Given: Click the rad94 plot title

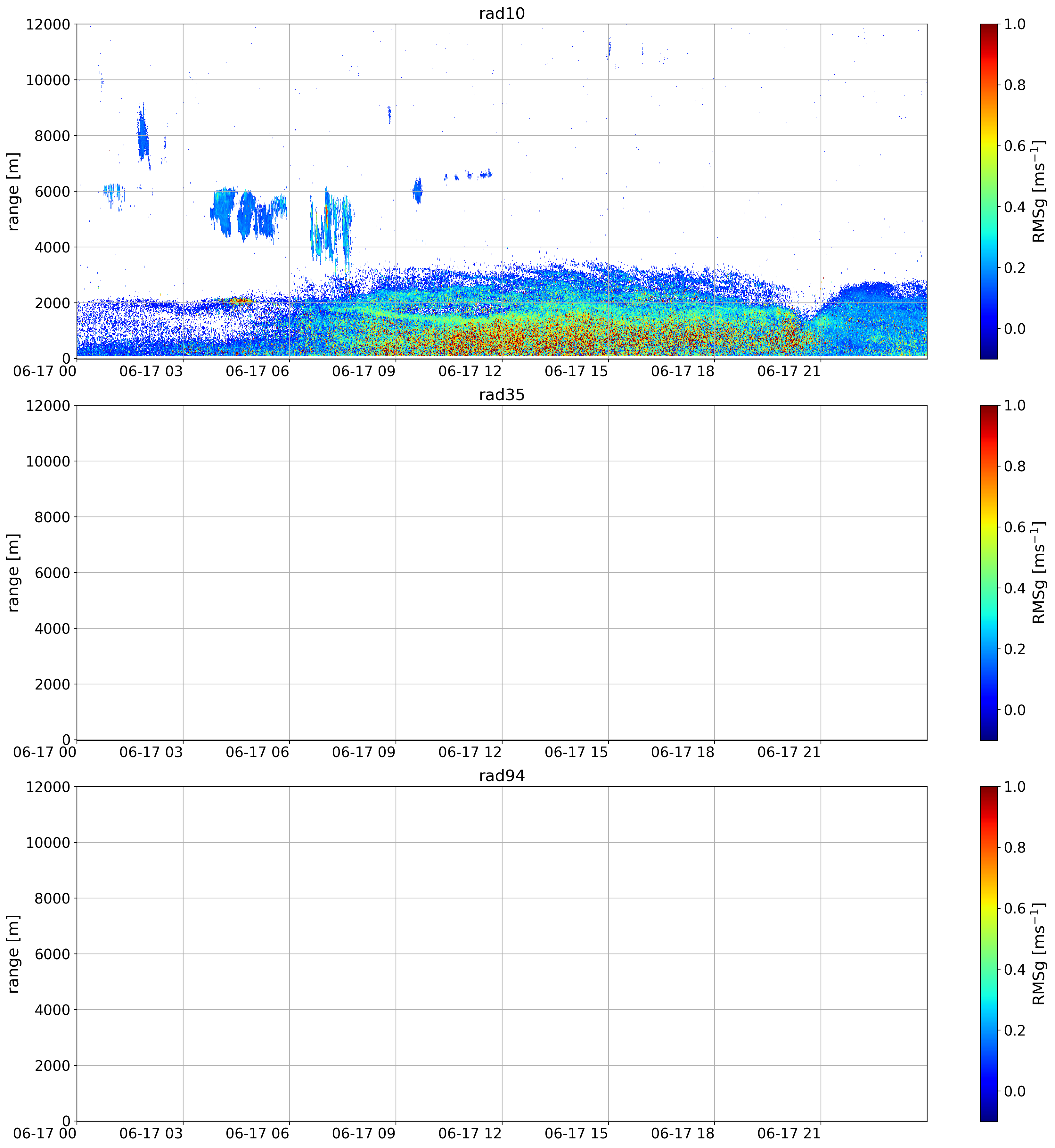Looking at the screenshot, I should coord(501,776).
